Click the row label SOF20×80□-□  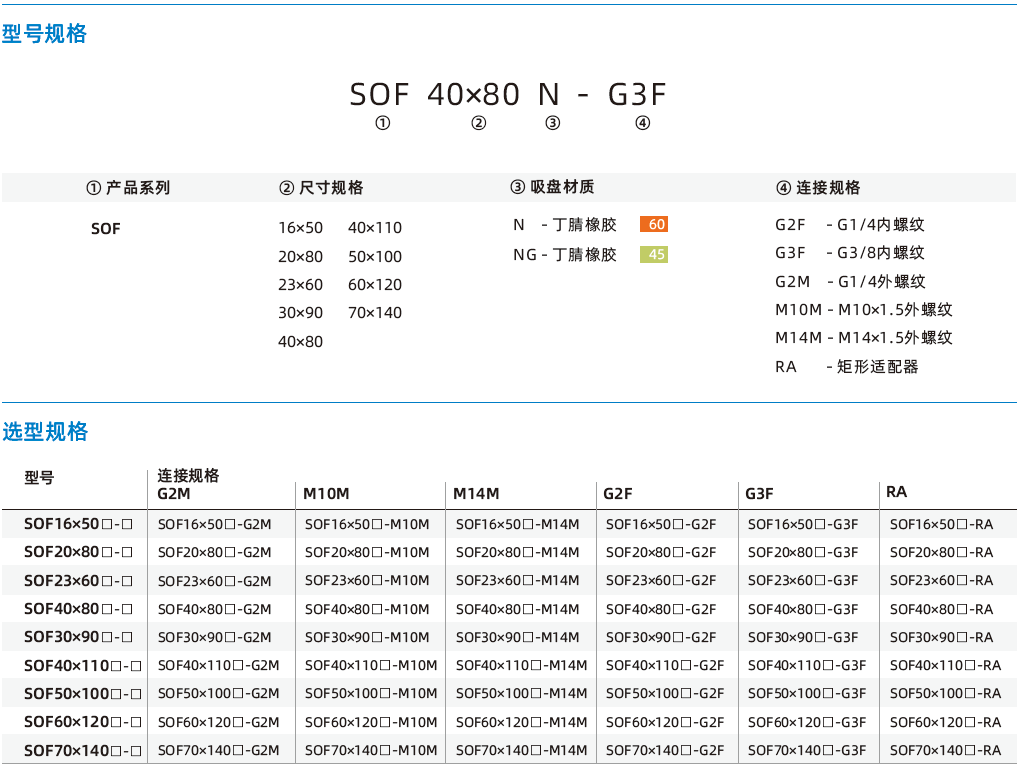coord(79,552)
